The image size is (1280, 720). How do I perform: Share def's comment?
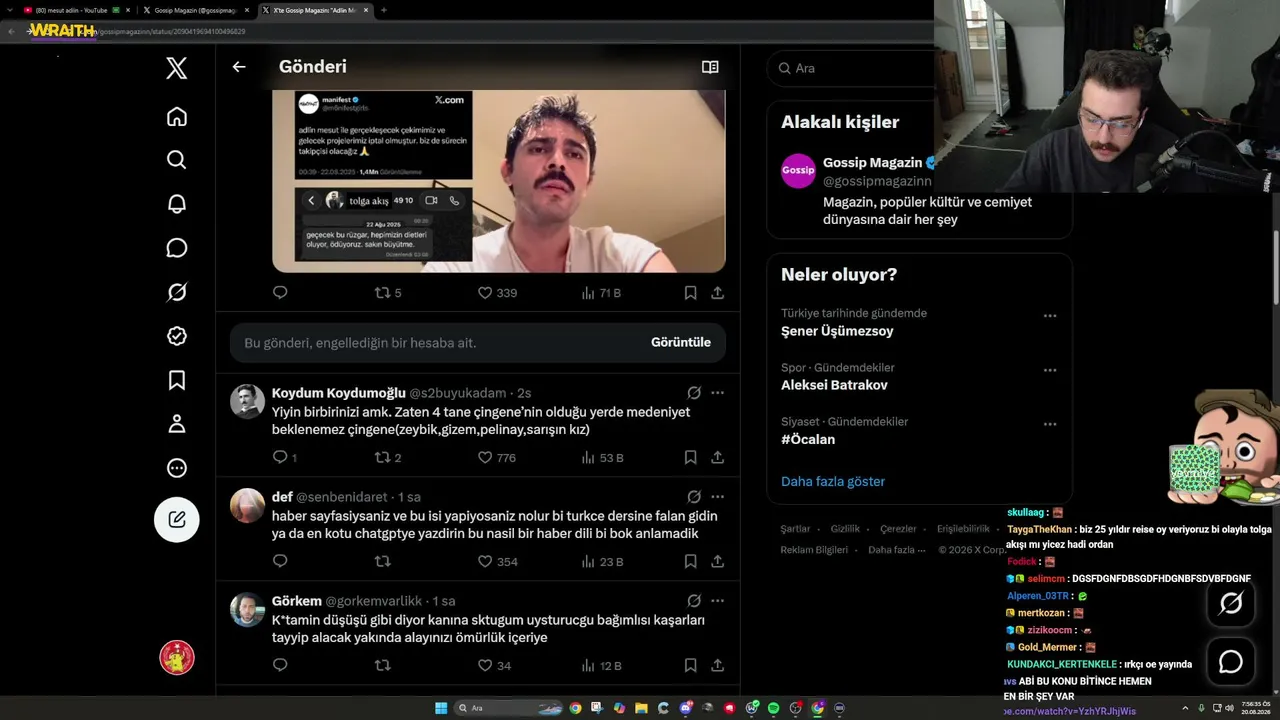click(718, 562)
